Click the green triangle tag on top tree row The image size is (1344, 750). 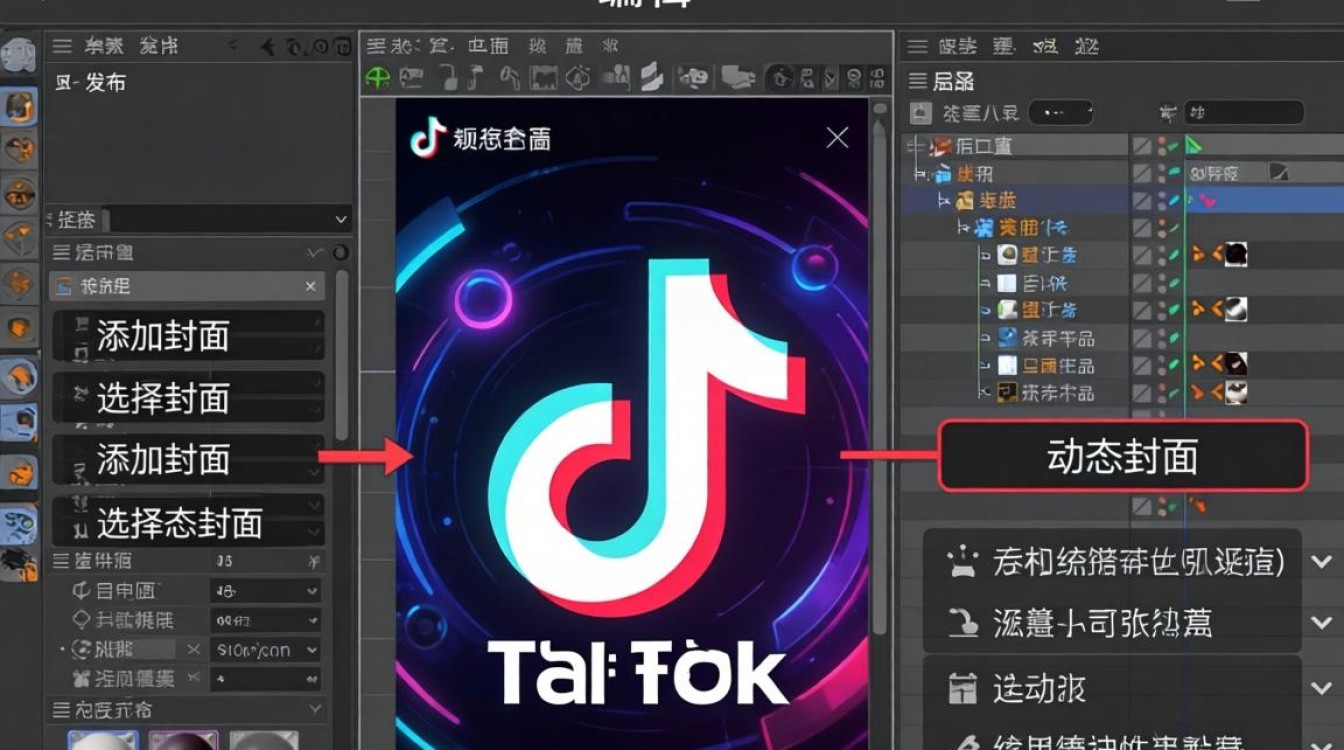[1194, 146]
